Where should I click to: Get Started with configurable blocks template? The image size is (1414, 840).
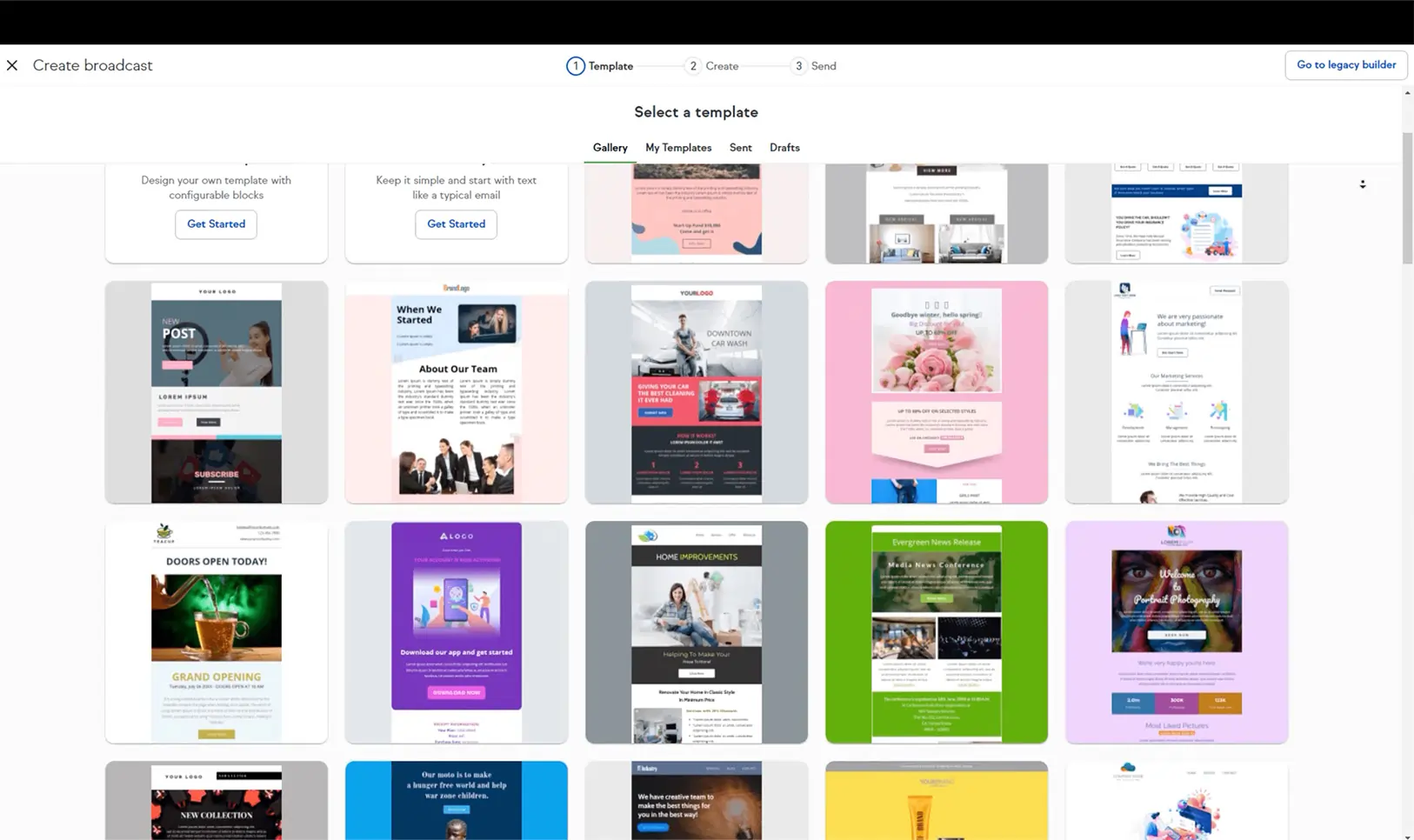[x=216, y=224]
